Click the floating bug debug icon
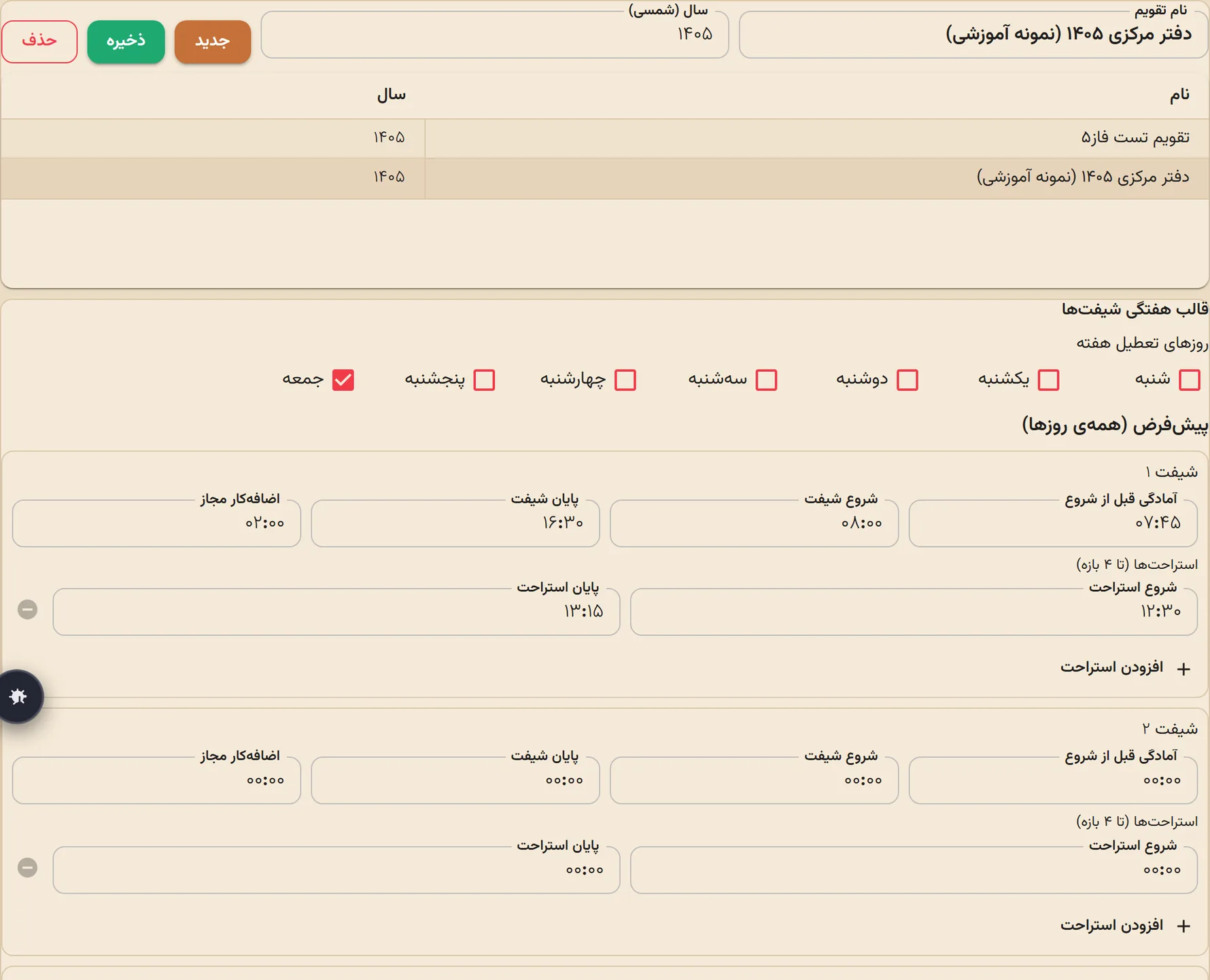The width and height of the screenshot is (1210, 980). [x=19, y=697]
